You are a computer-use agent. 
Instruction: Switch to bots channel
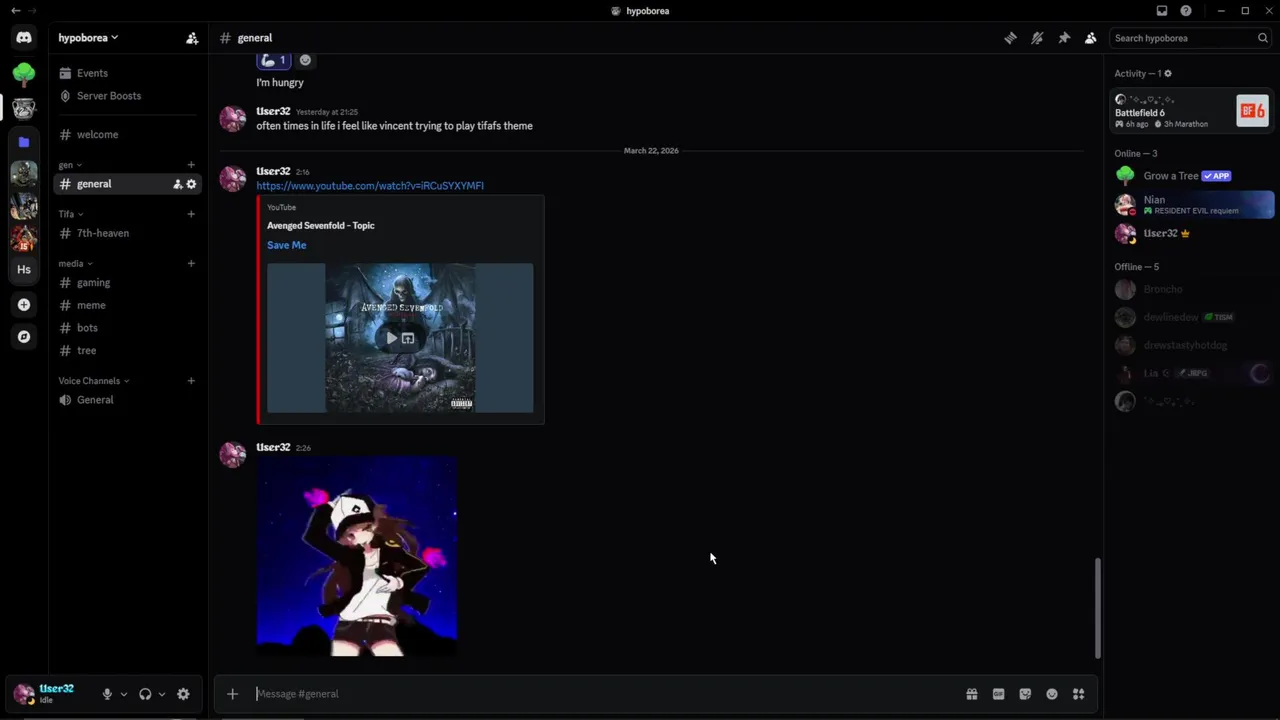click(x=127, y=328)
